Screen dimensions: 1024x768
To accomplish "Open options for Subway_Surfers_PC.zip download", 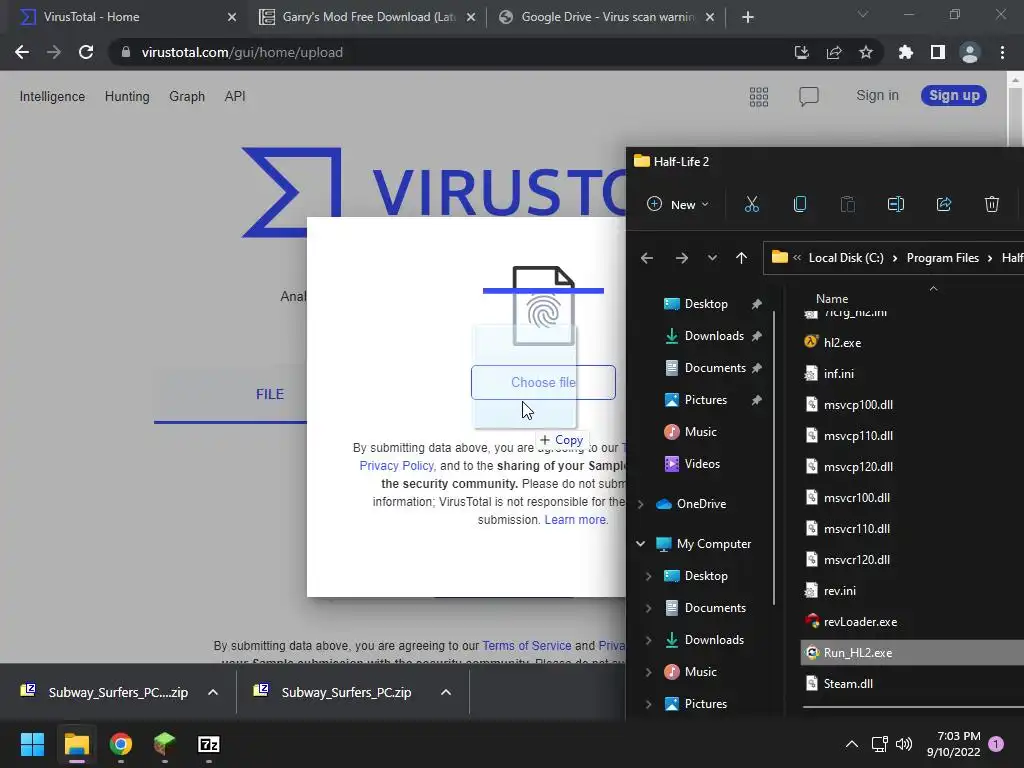I will [x=445, y=692].
